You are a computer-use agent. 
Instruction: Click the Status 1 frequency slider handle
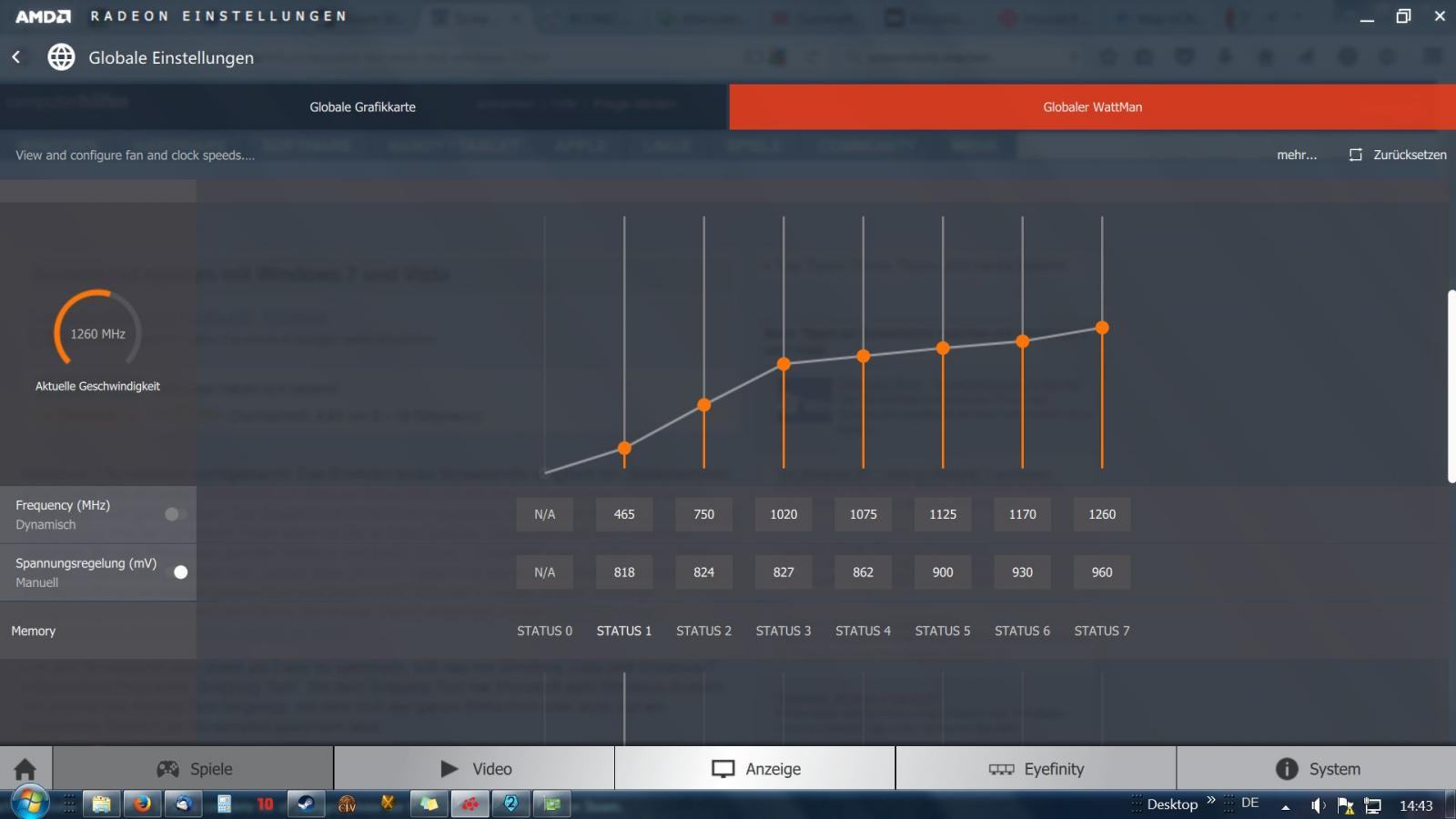624,448
